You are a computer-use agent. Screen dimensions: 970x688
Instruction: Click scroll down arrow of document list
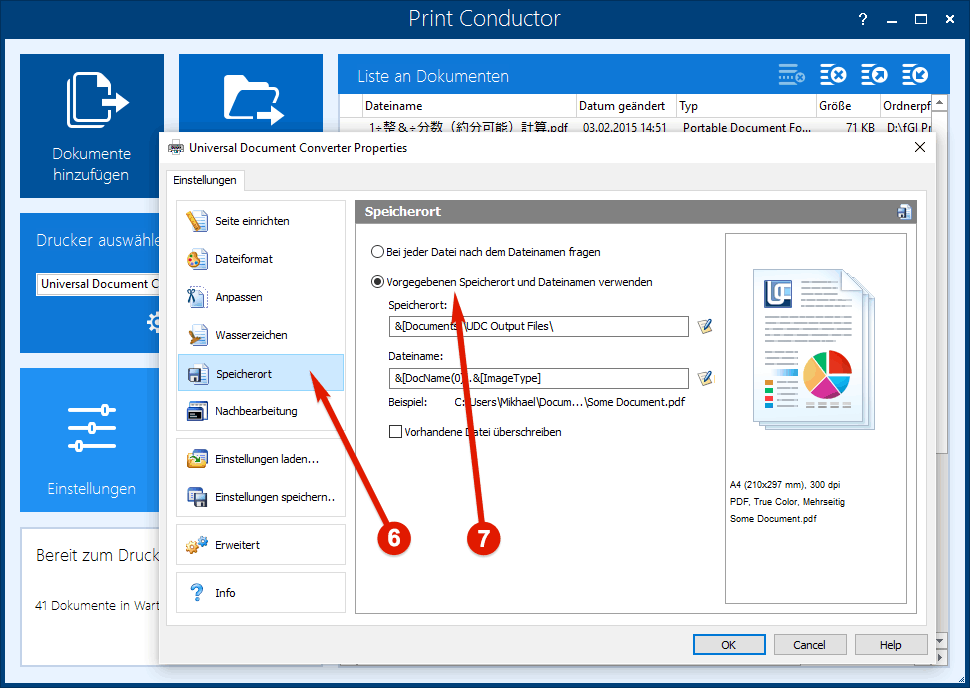click(x=940, y=642)
